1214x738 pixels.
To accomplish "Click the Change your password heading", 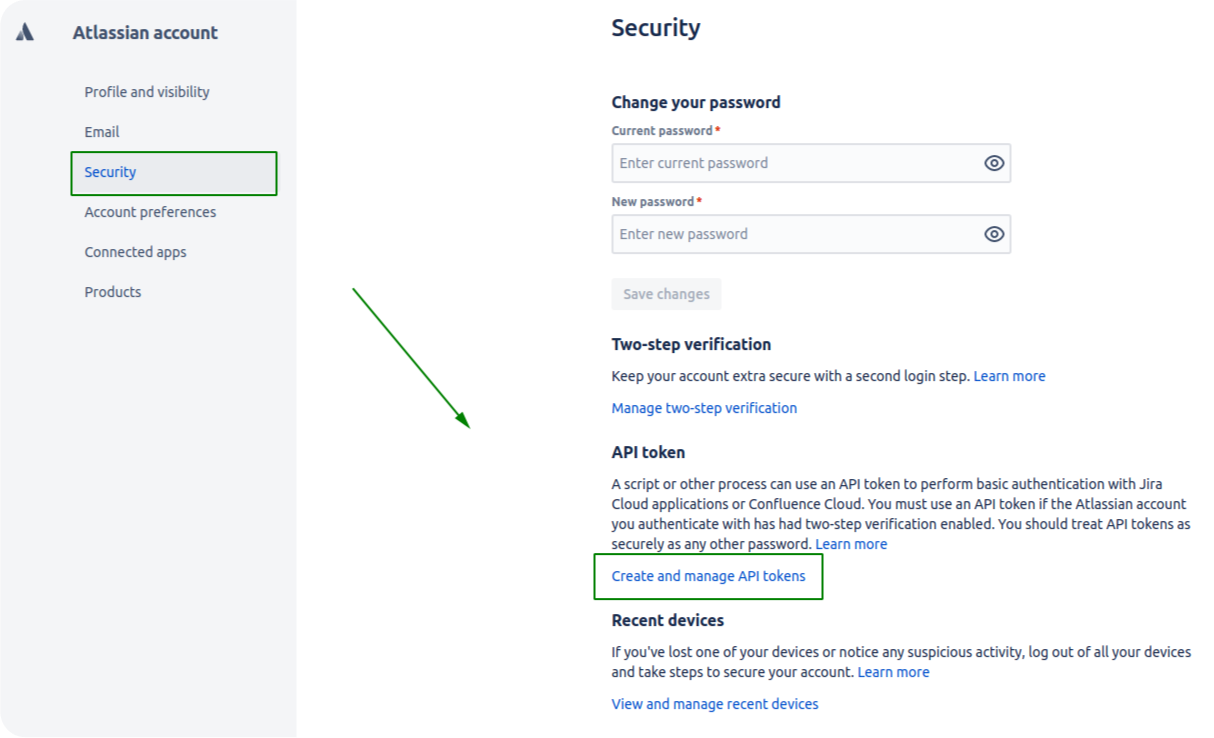I will click(x=696, y=102).
